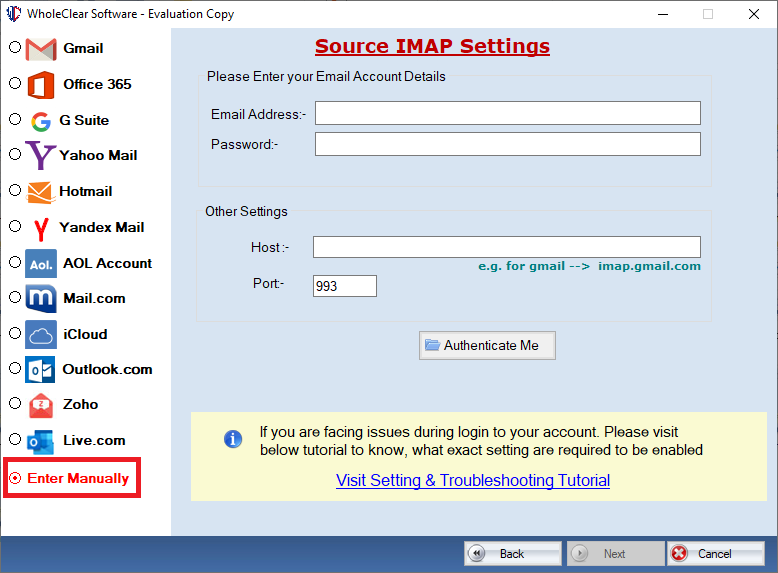Click the Yahoo Mail label text
The image size is (778, 573).
pyautogui.click(x=98, y=155)
